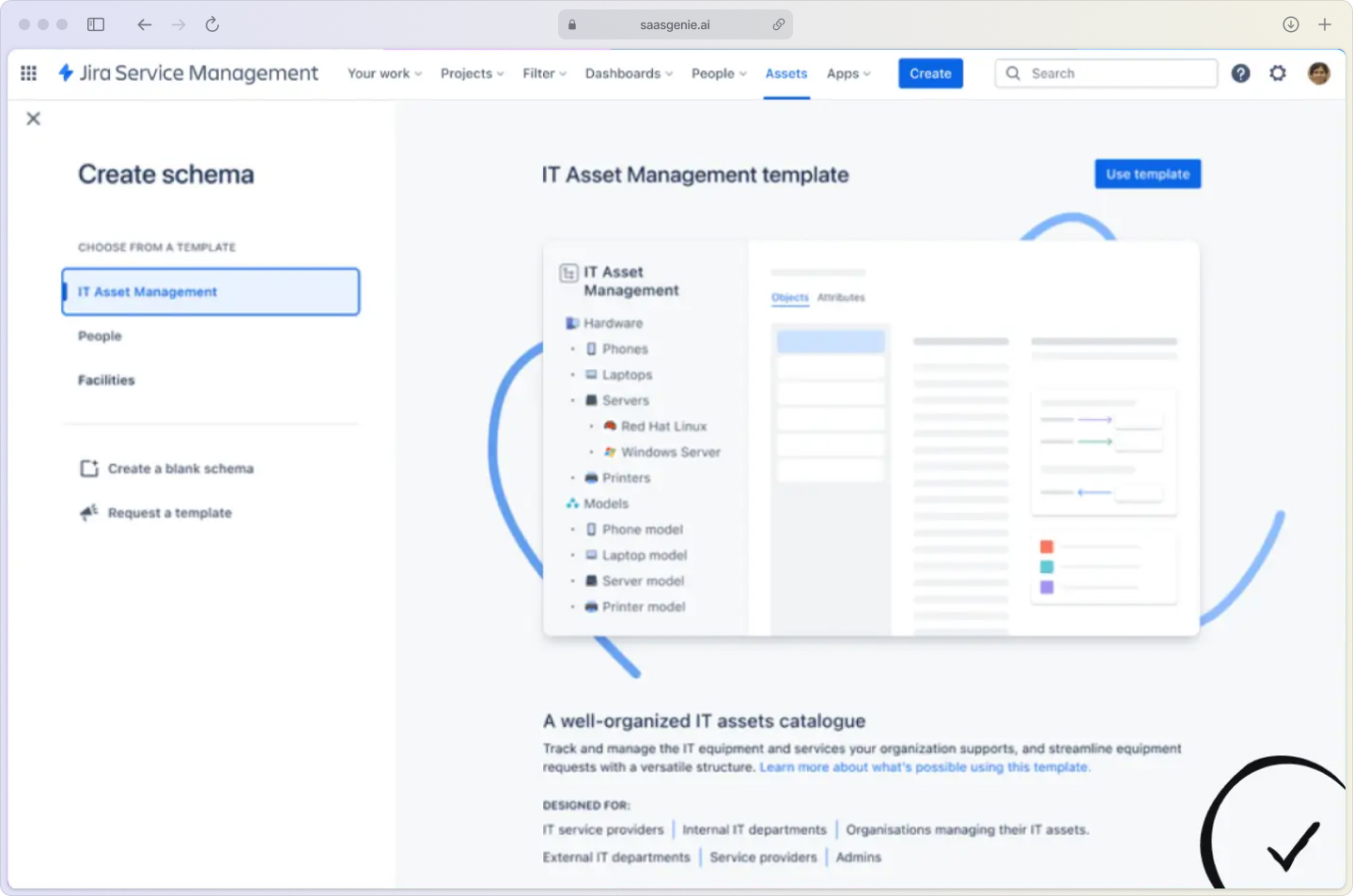Click the saasgenie.ai address bar
This screenshot has width=1353, height=896.
675,24
